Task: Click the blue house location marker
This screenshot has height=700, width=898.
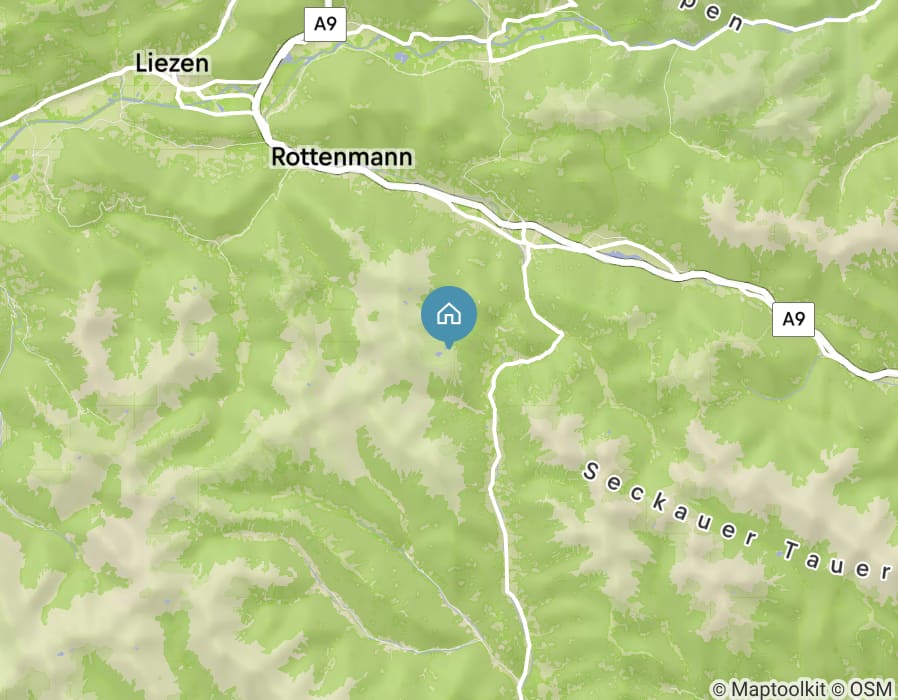Action: [x=449, y=315]
